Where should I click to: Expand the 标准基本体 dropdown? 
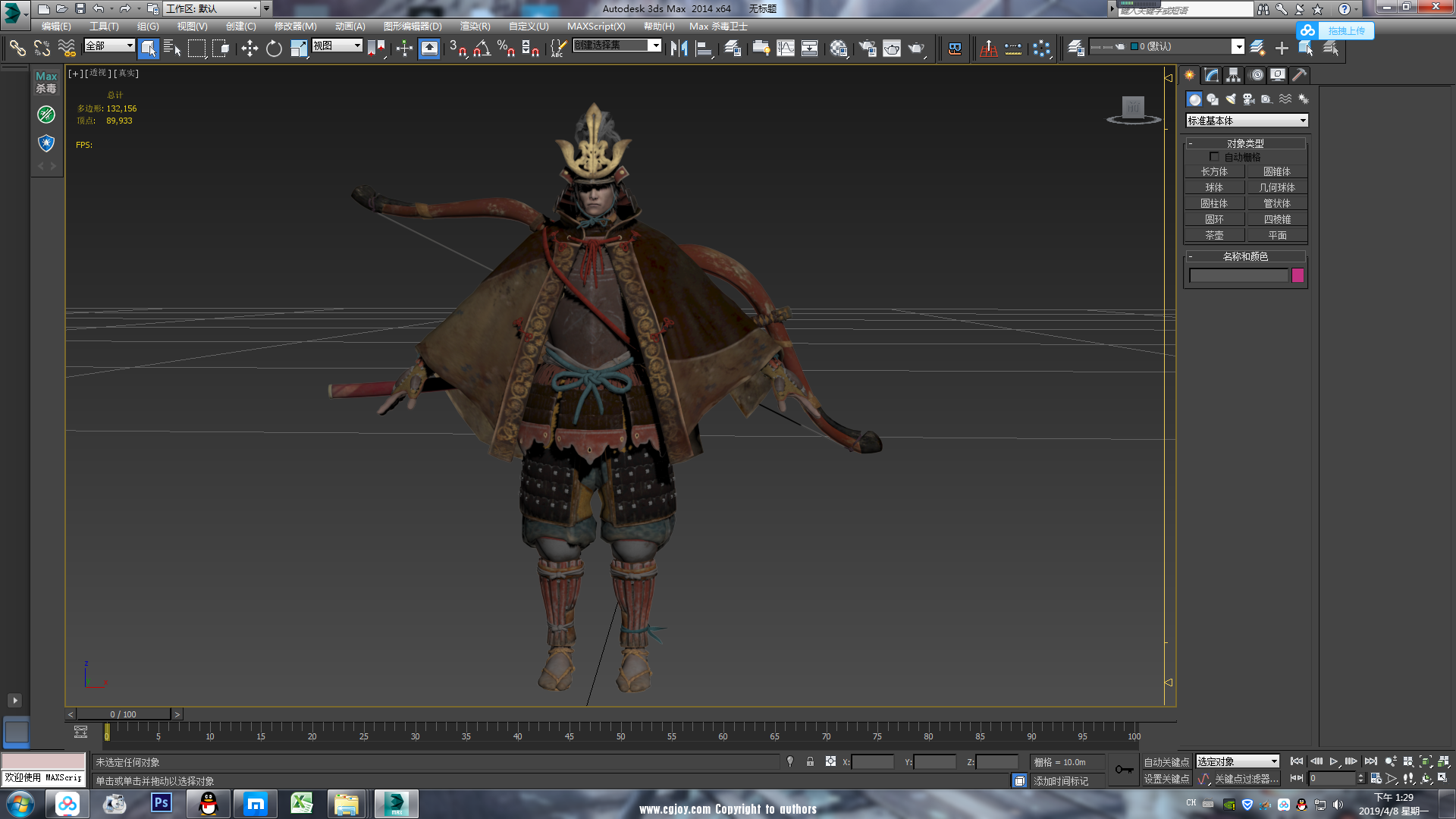(1302, 121)
